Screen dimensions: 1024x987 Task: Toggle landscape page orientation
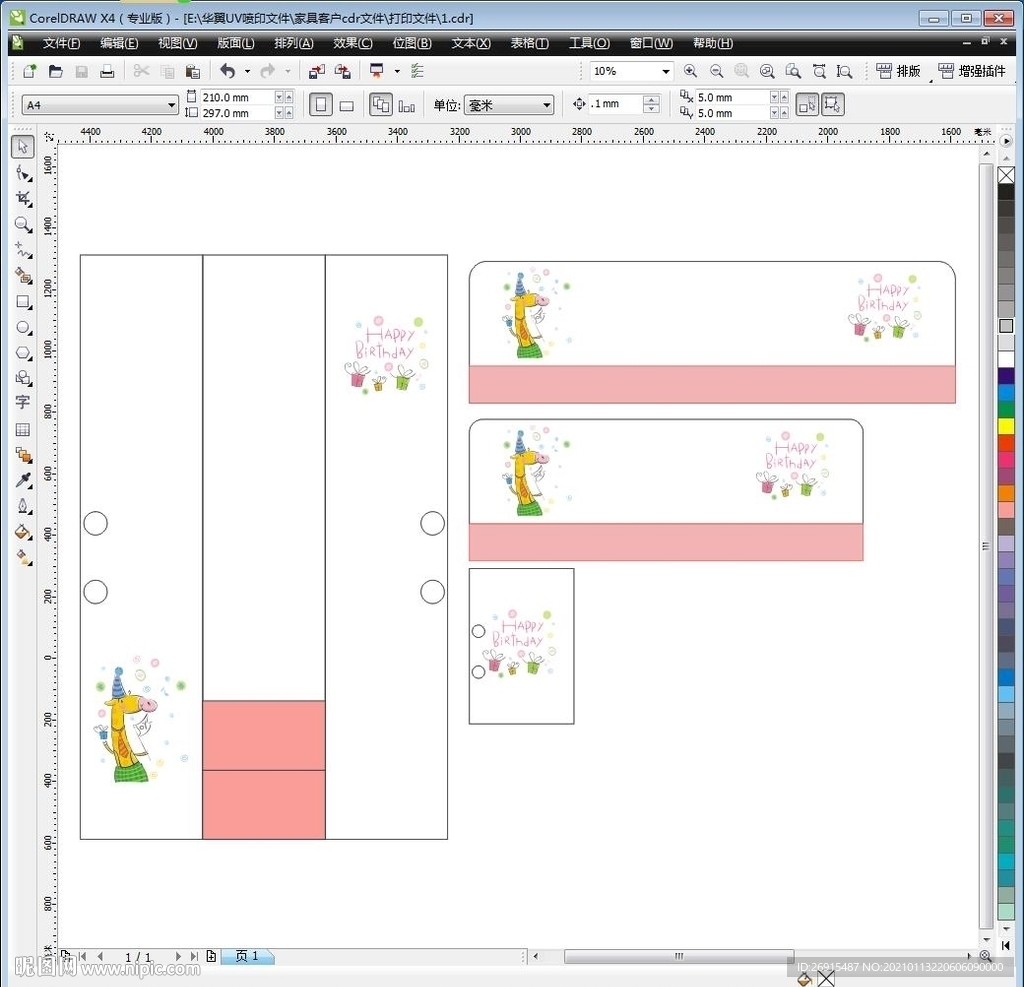tap(347, 105)
